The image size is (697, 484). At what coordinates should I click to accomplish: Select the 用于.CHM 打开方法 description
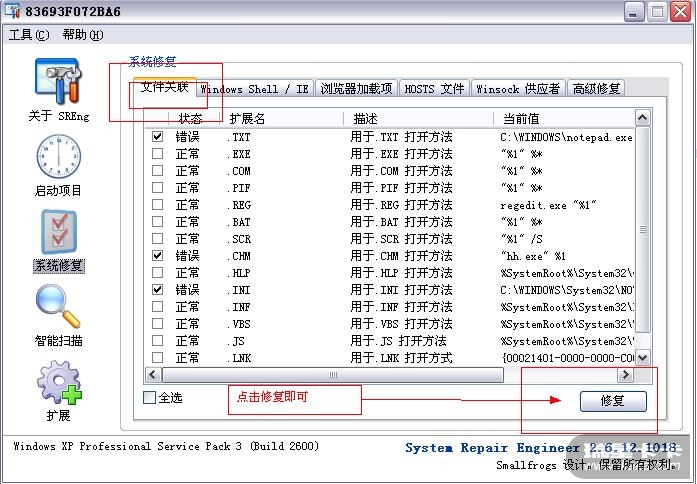tap(401, 256)
